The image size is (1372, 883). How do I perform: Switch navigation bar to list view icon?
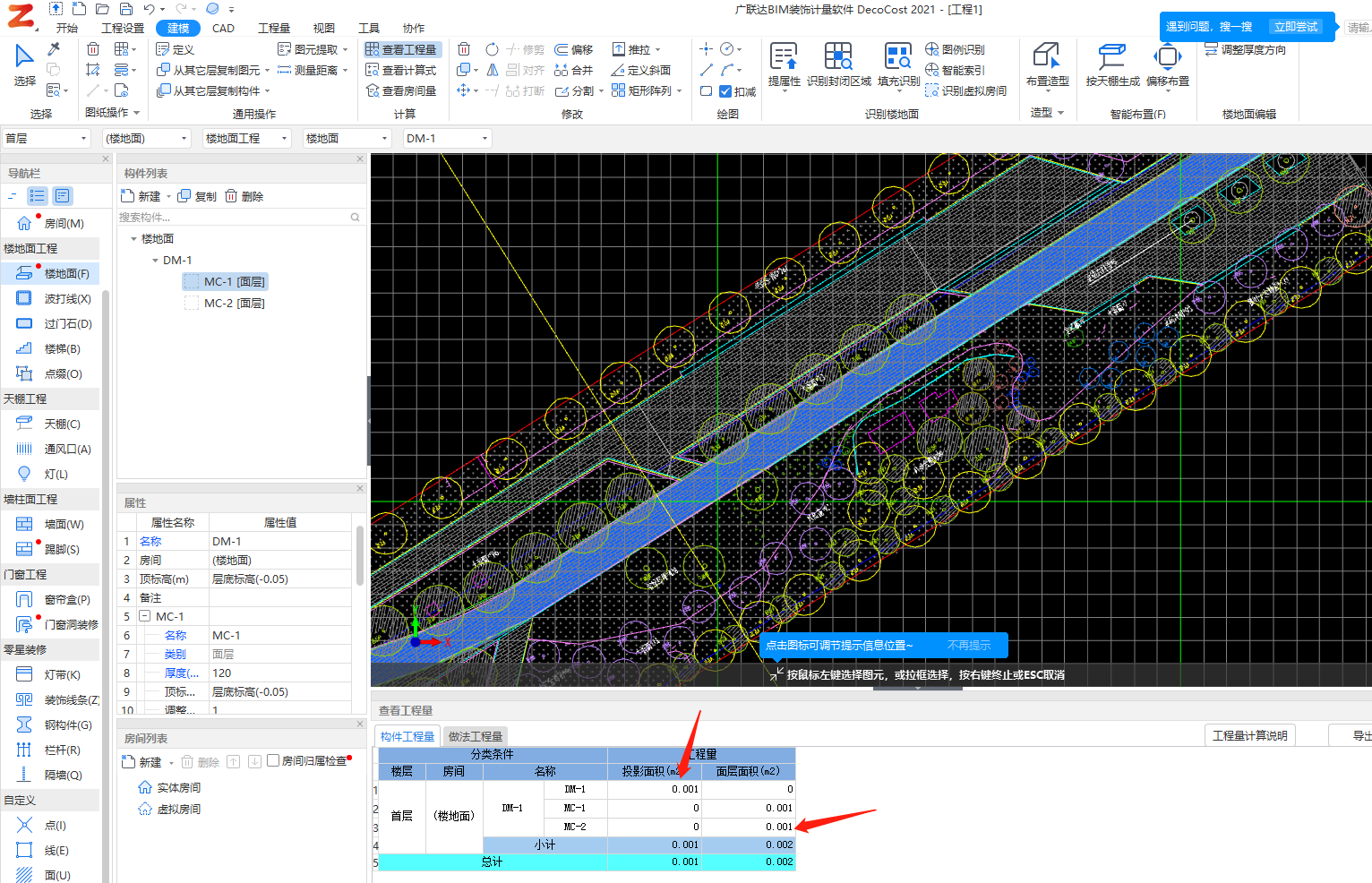(x=38, y=195)
